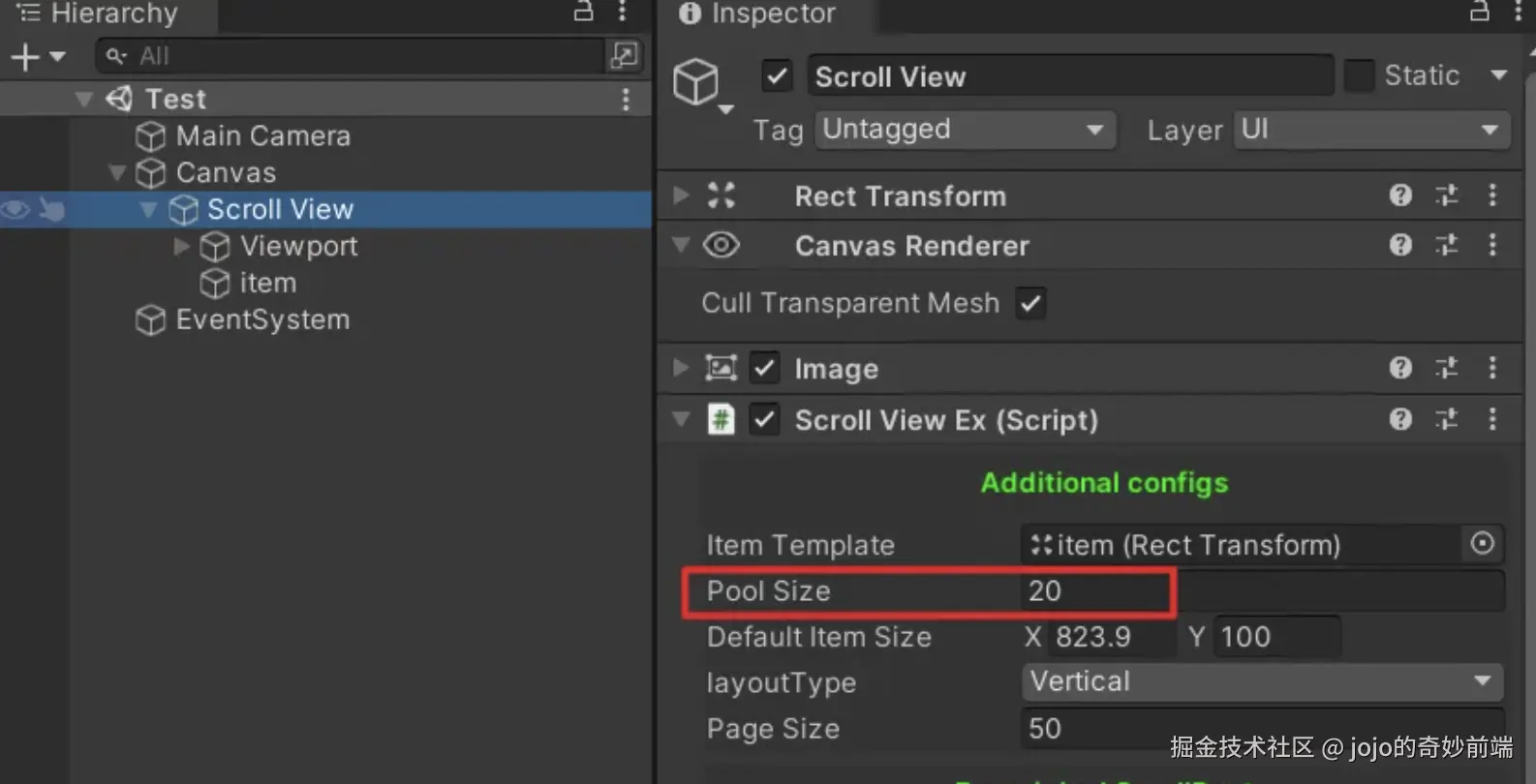Click object picker for Item Template
The image size is (1536, 784).
click(1482, 544)
